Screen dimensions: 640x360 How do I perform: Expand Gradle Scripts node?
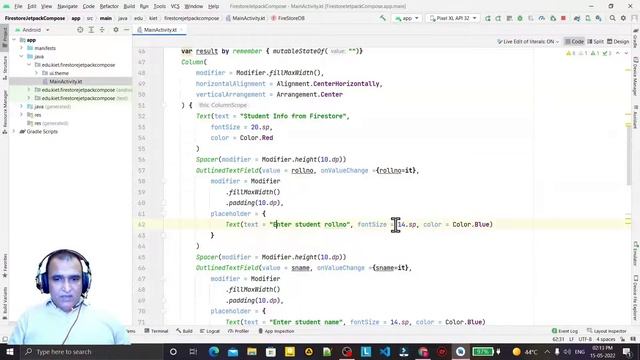pyautogui.click(x=14, y=131)
